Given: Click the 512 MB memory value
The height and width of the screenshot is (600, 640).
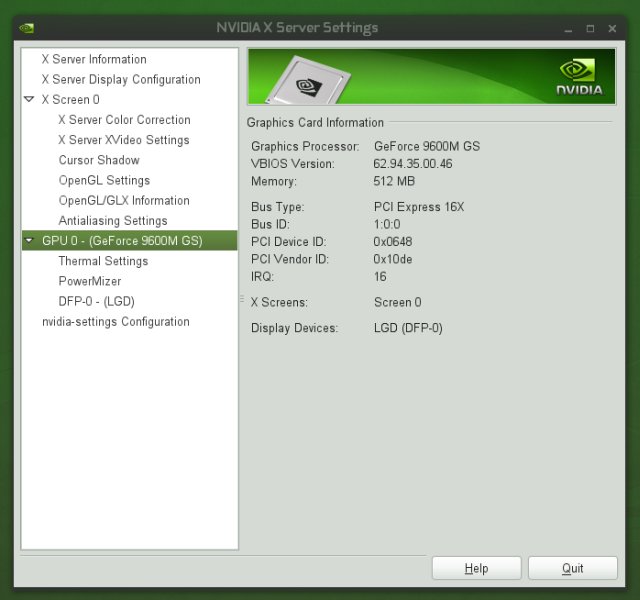Looking at the screenshot, I should [394, 181].
